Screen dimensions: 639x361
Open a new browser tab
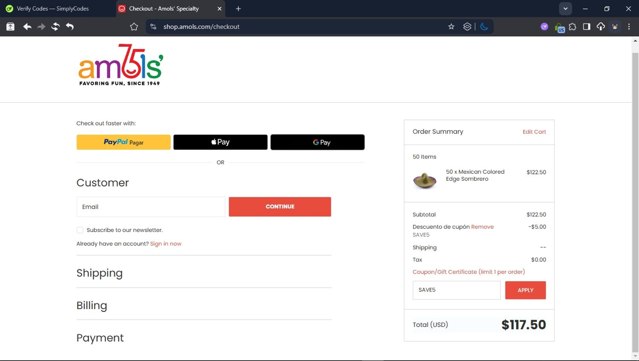click(x=238, y=9)
